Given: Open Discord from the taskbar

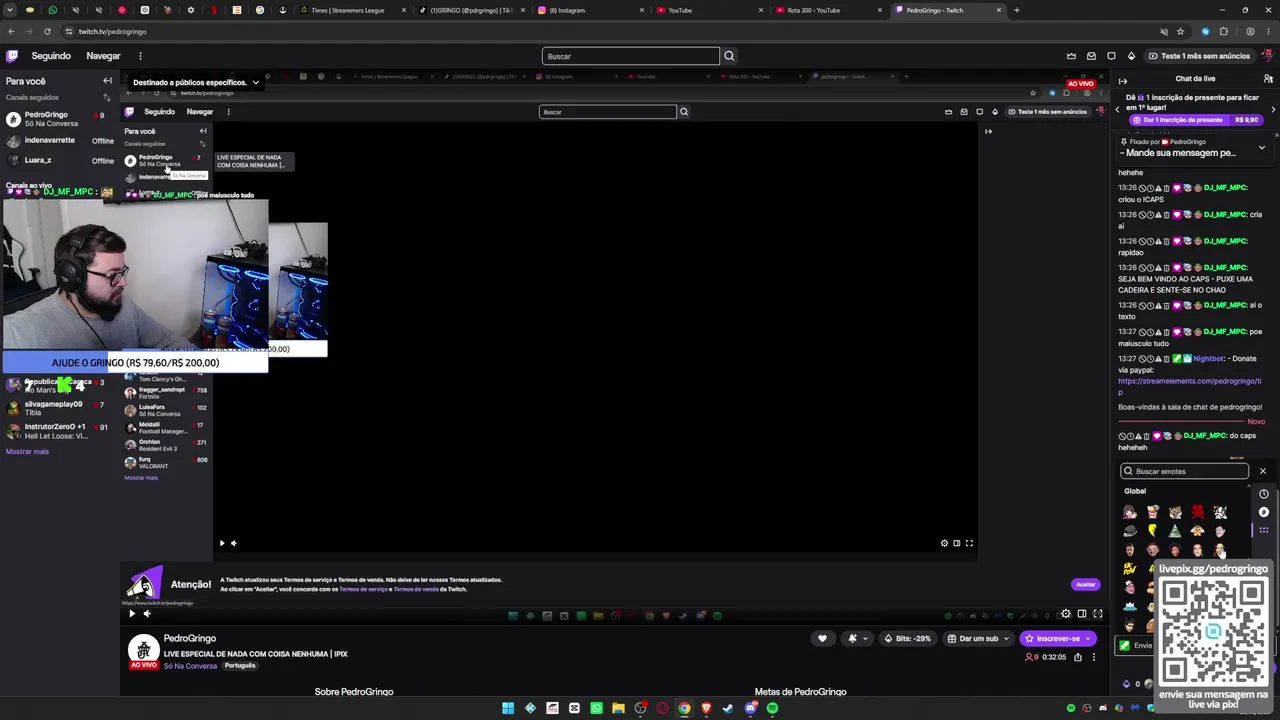Looking at the screenshot, I should [750, 708].
